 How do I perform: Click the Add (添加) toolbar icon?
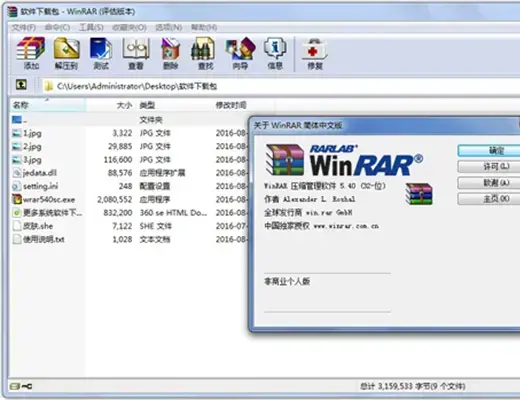coord(31,49)
